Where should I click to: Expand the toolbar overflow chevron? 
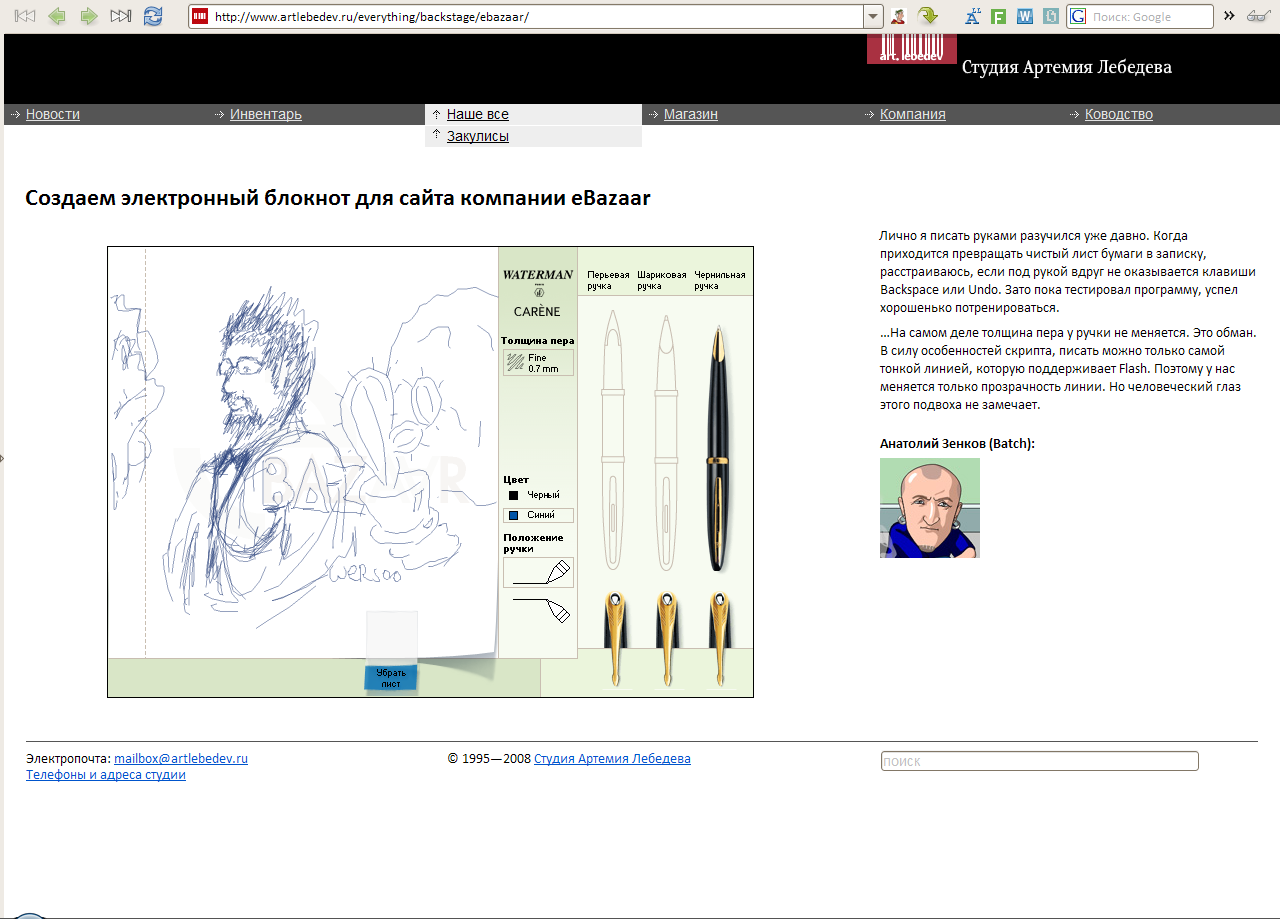pyautogui.click(x=1229, y=16)
